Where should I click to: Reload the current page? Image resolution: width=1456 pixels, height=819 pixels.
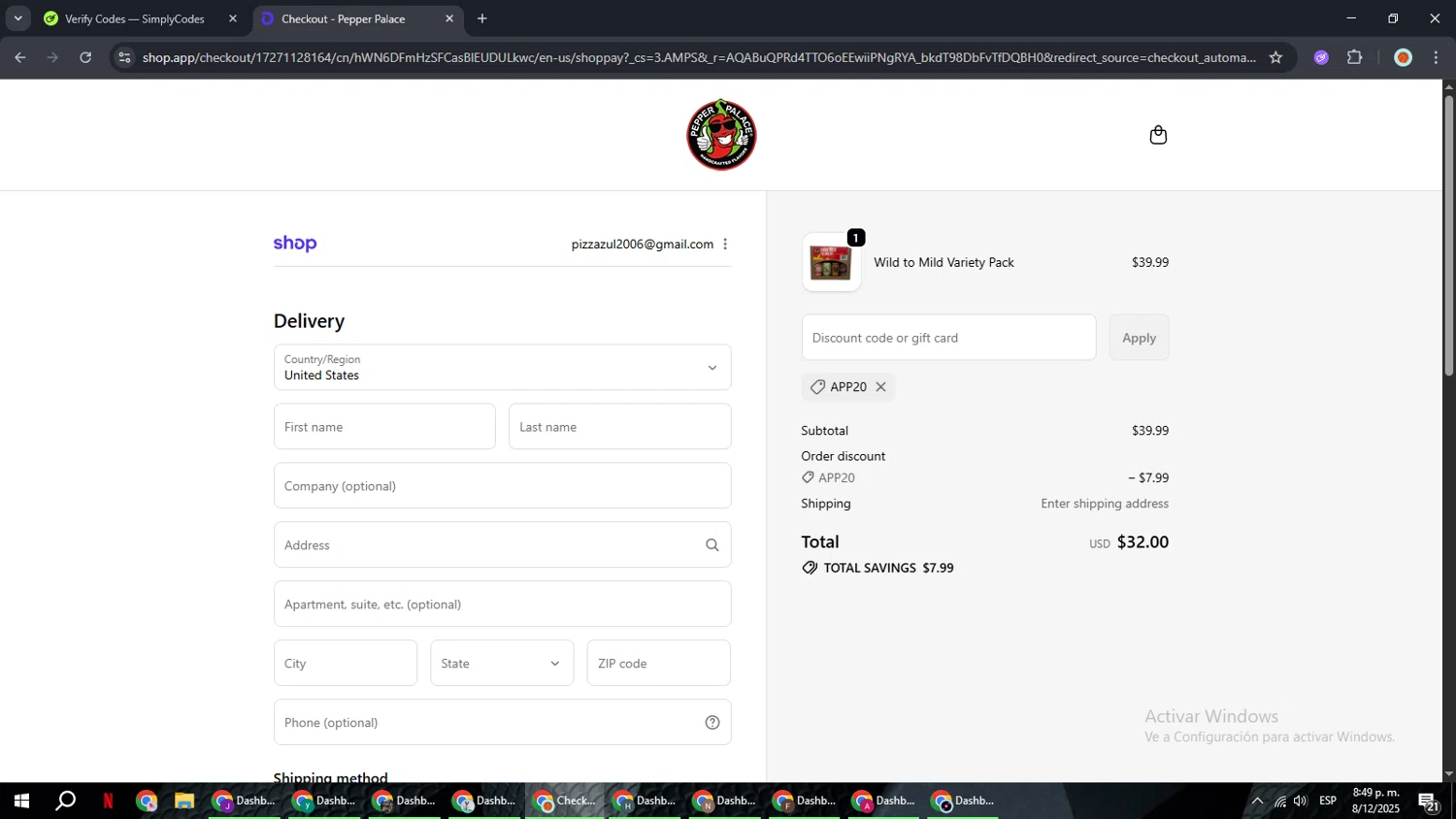pyautogui.click(x=85, y=57)
